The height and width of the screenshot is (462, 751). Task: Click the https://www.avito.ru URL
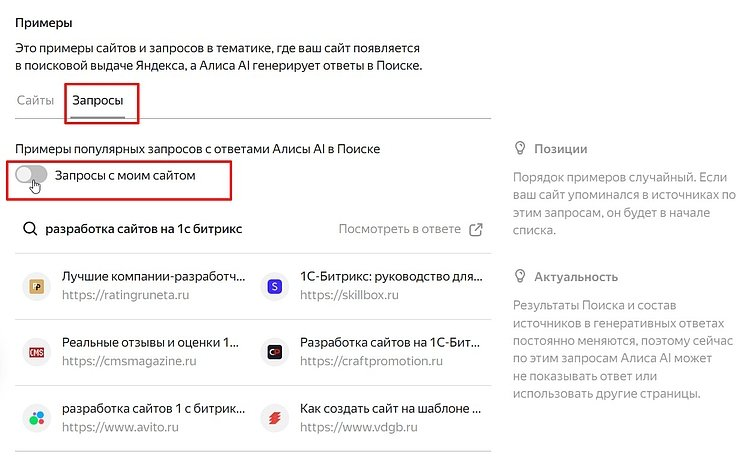(x=120, y=427)
